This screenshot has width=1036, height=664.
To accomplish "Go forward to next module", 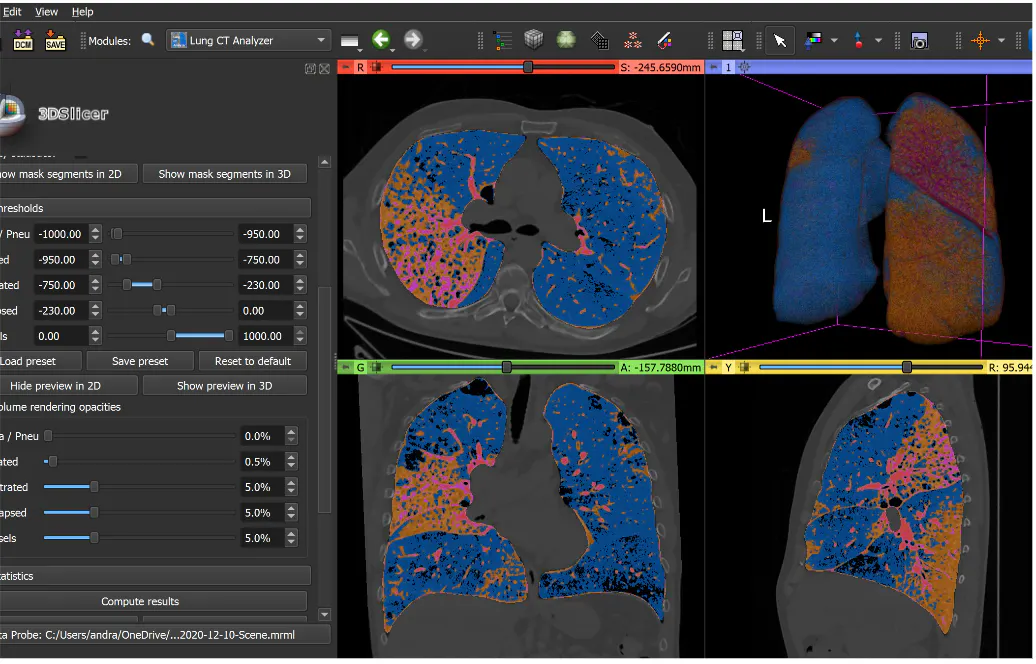I will 413,40.
